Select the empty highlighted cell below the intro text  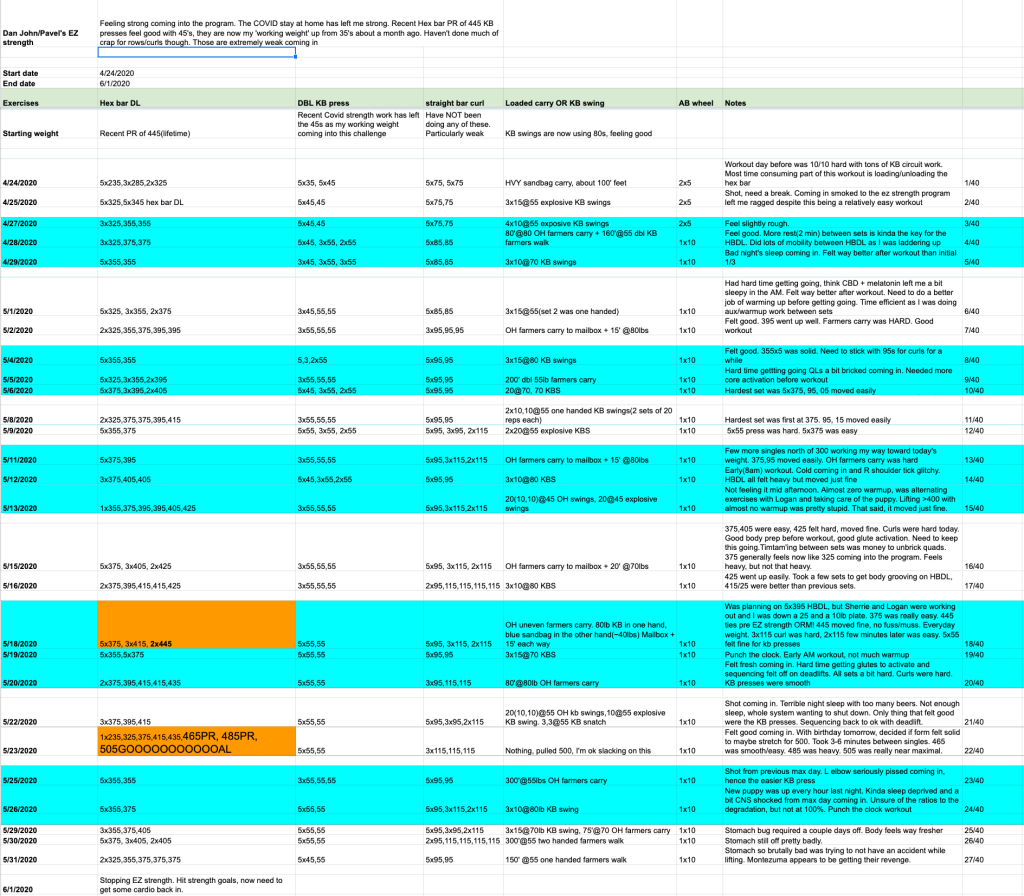(x=197, y=52)
